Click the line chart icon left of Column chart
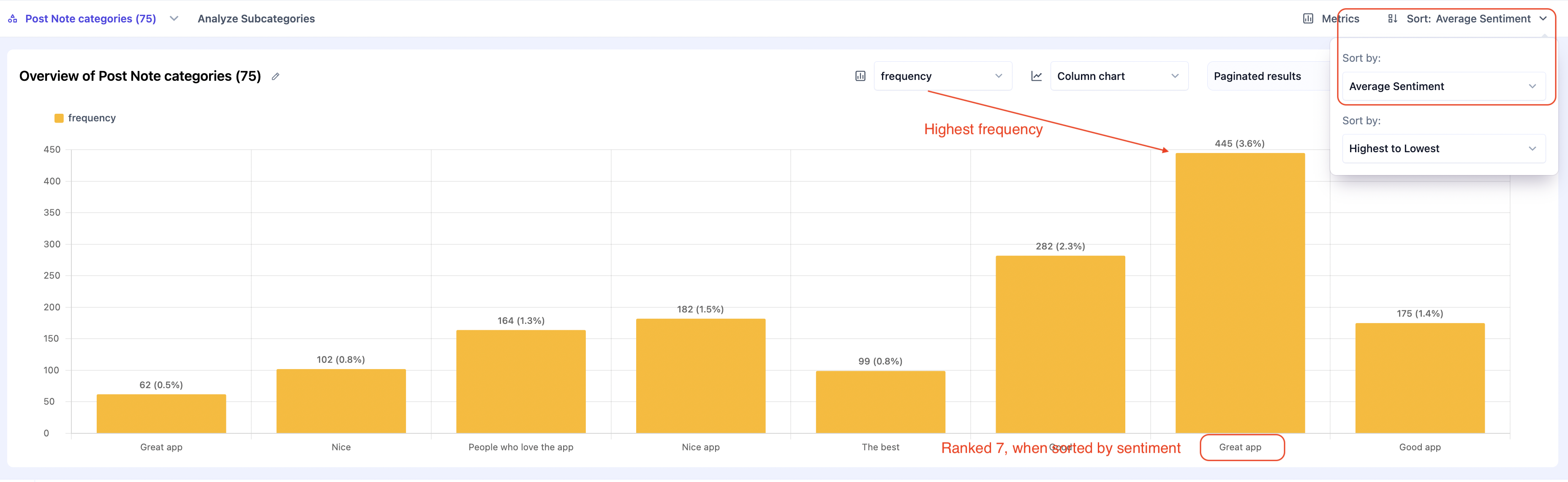Viewport: 1568px width, 482px height. click(x=1036, y=76)
